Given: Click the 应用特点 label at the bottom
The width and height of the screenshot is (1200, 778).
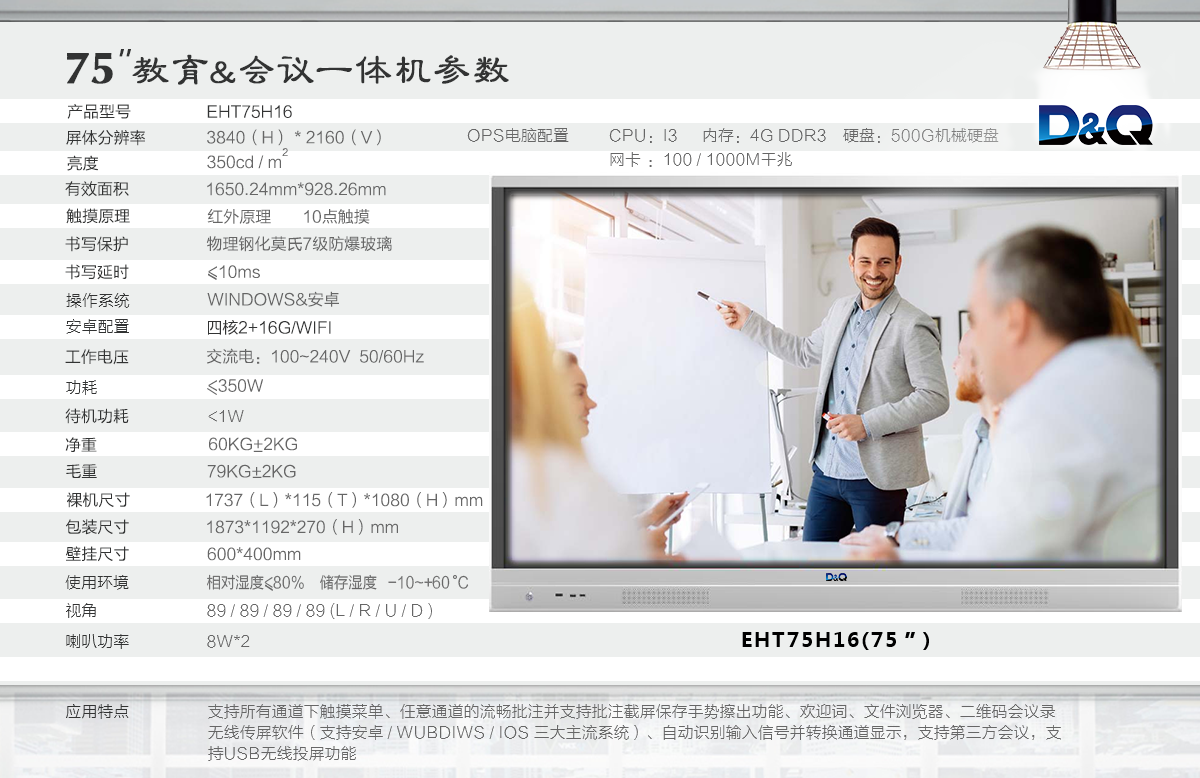Looking at the screenshot, I should click(x=97, y=712).
